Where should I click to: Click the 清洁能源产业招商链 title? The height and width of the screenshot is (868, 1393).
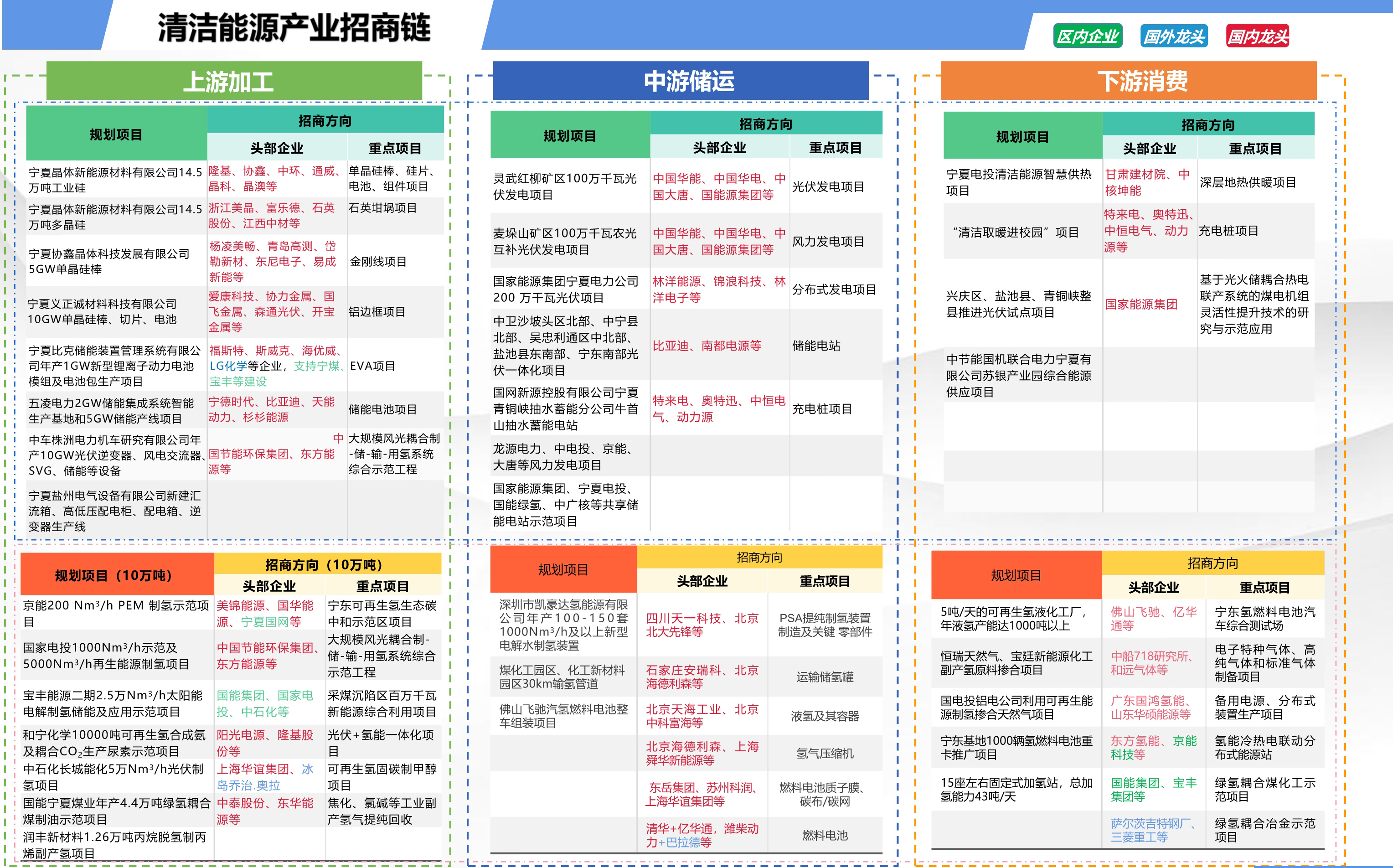(294, 27)
